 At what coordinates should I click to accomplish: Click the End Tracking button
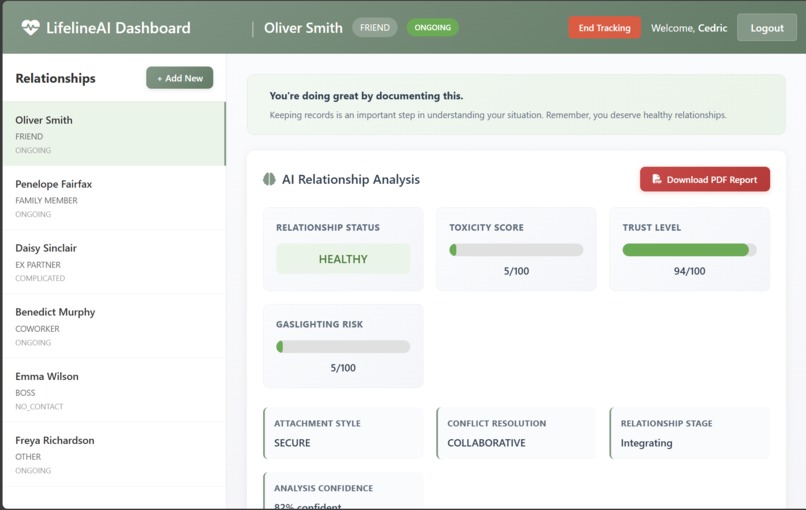[x=604, y=28]
